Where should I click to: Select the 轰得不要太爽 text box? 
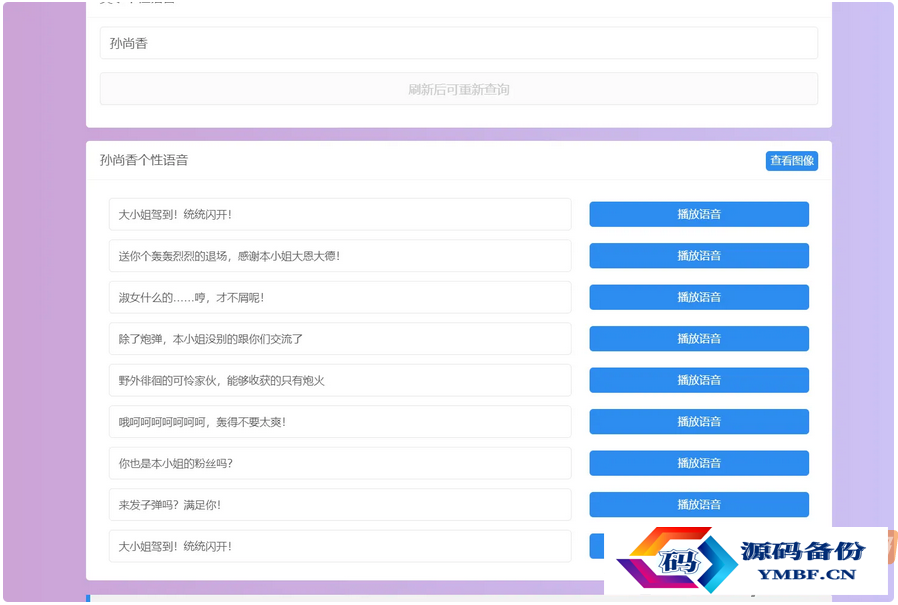point(340,422)
